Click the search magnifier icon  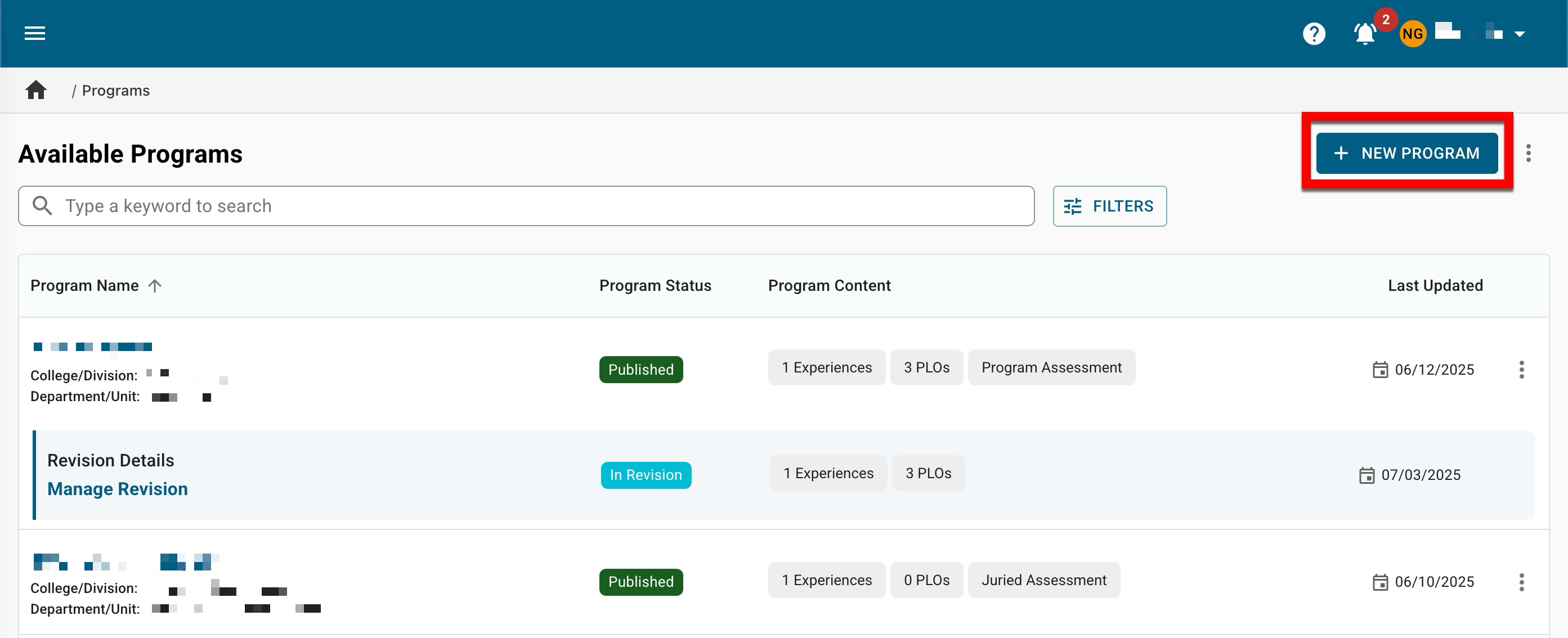point(42,205)
